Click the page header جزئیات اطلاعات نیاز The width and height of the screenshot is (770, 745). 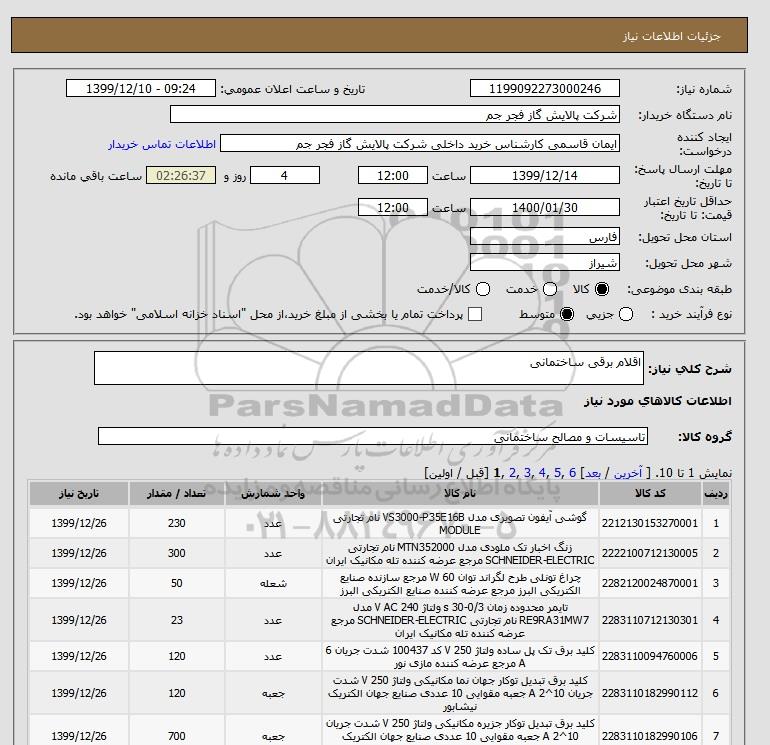tap(671, 36)
